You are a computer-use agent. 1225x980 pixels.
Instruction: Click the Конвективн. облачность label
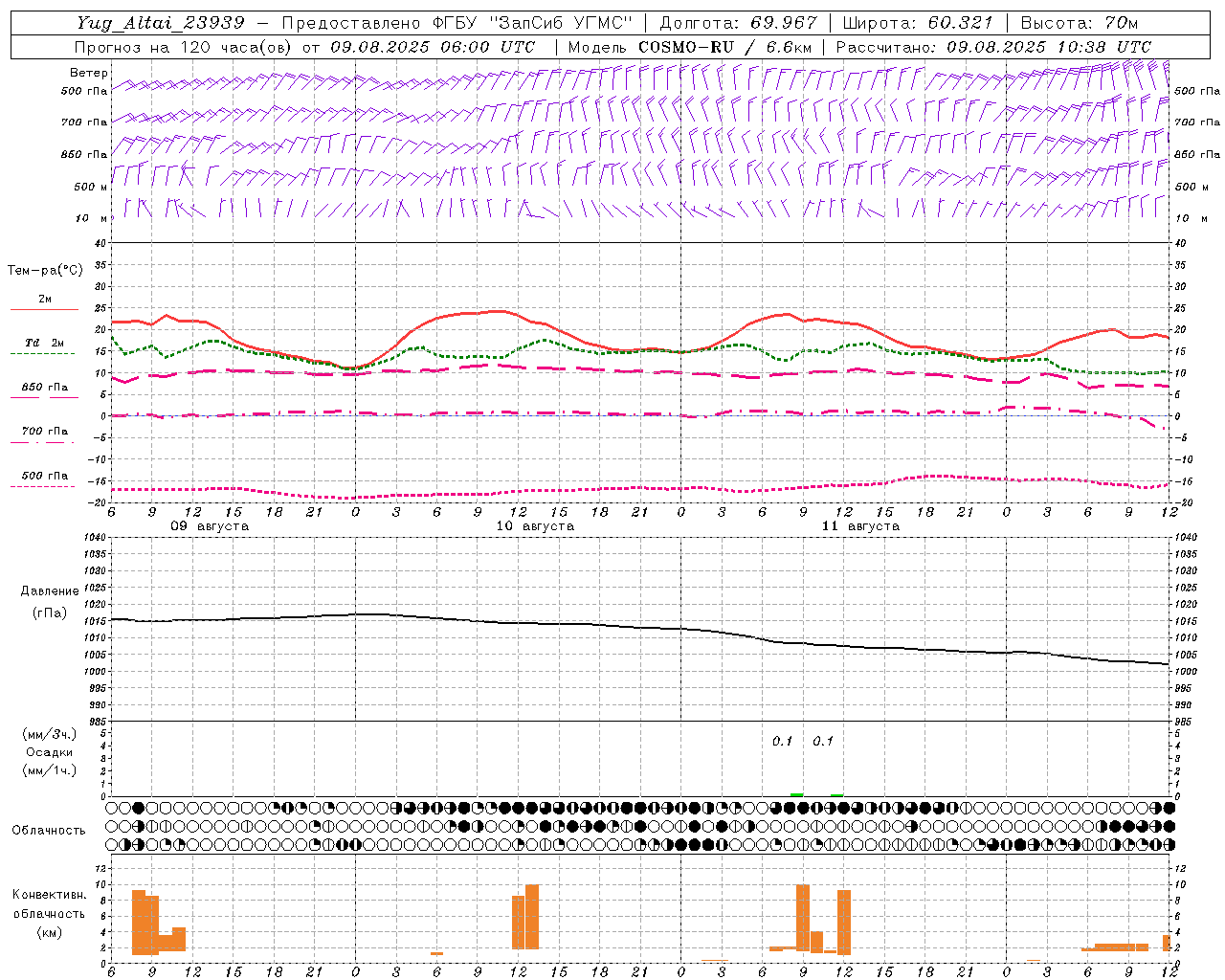point(49,904)
